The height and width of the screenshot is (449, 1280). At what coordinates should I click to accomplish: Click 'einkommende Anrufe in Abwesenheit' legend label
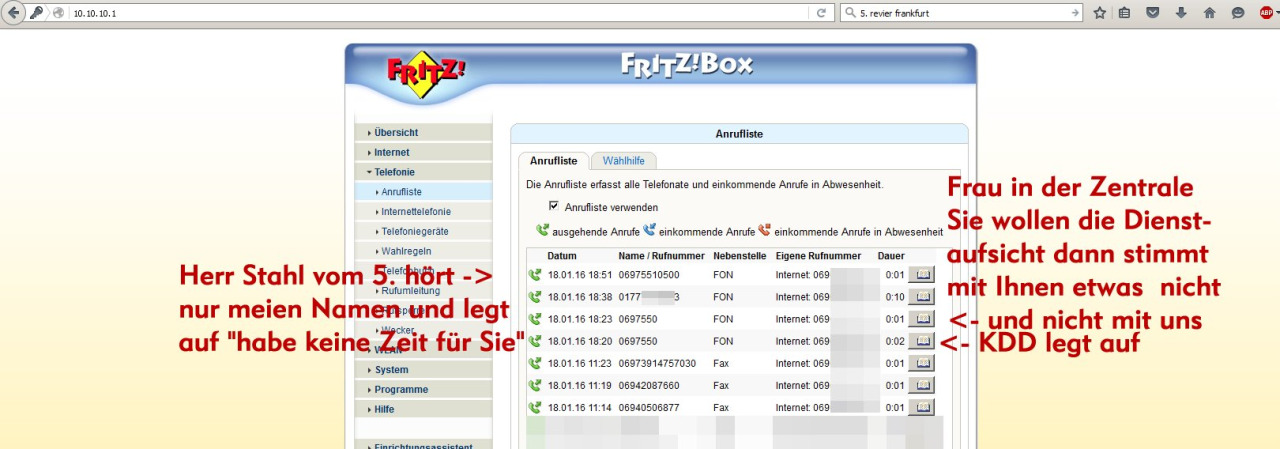coord(858,231)
